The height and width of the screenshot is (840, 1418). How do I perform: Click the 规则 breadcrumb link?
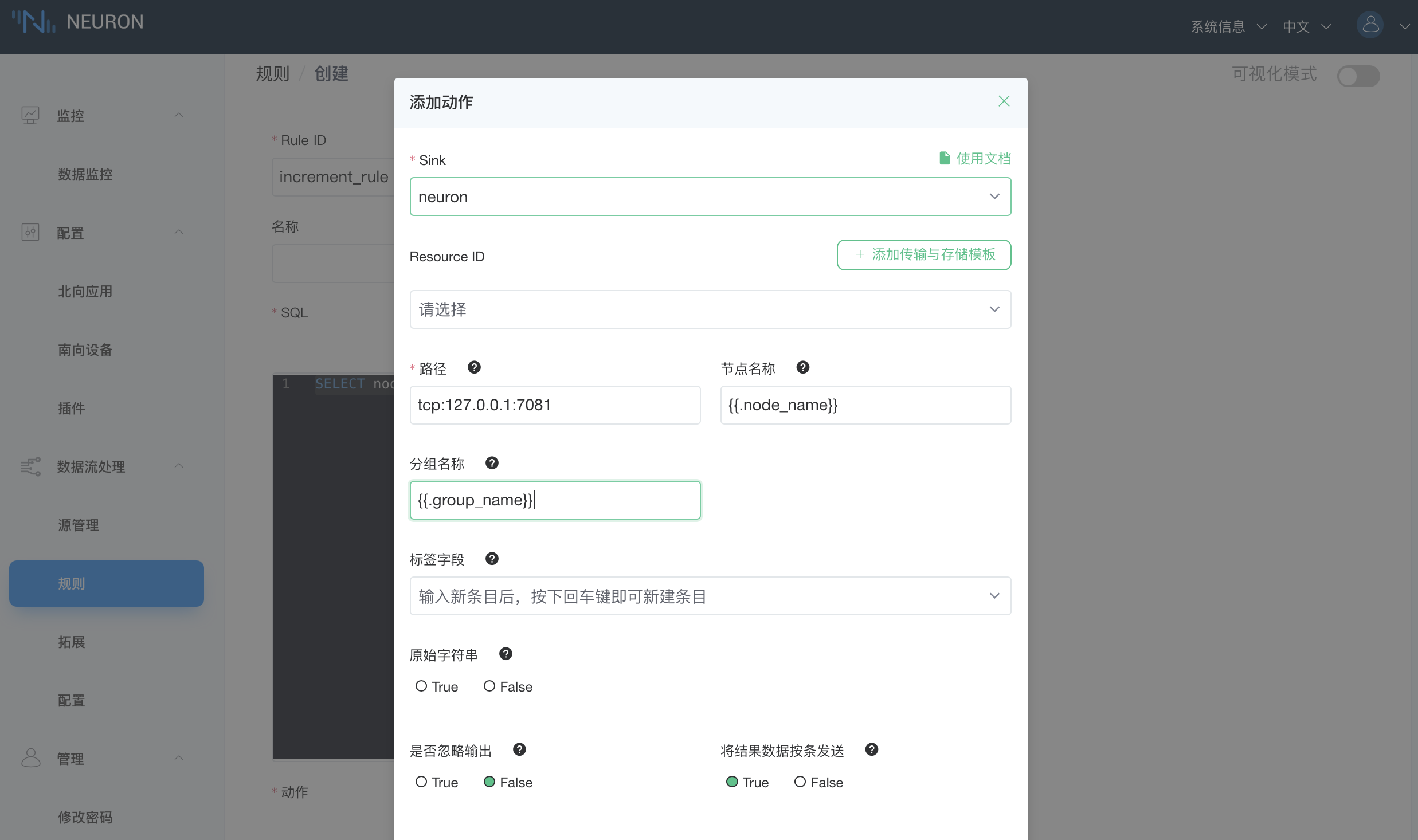[x=272, y=74]
